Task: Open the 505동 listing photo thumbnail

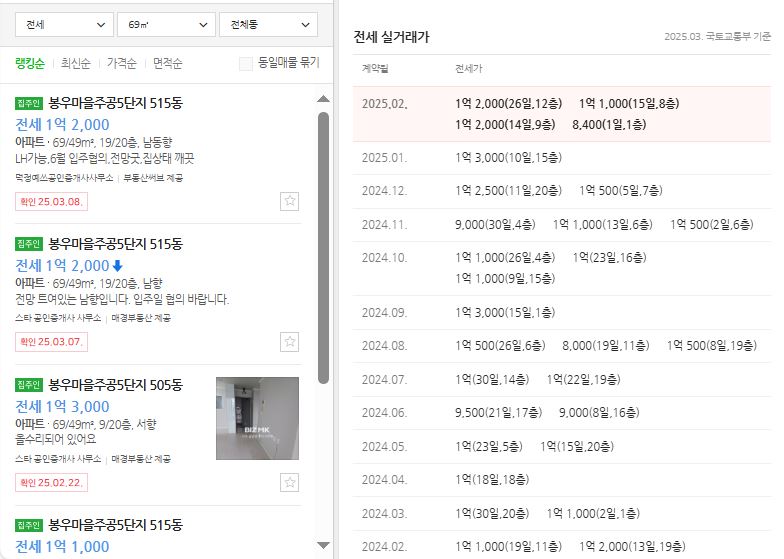Action: (x=258, y=418)
